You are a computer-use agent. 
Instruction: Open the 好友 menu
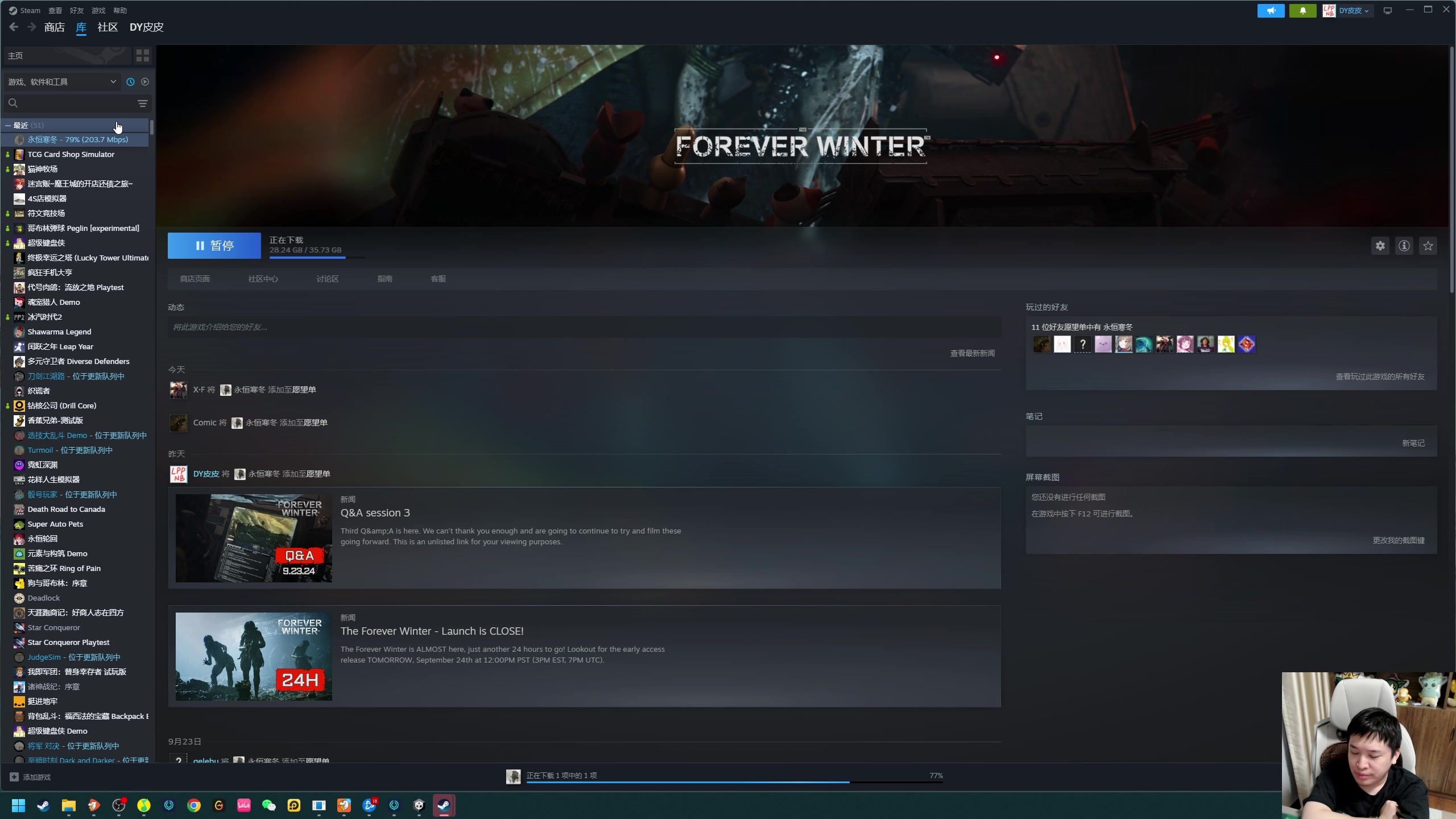coord(77,10)
